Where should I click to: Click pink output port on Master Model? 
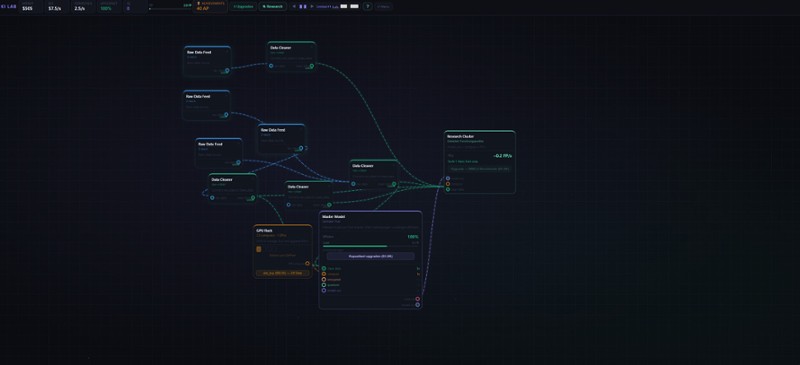[417, 299]
